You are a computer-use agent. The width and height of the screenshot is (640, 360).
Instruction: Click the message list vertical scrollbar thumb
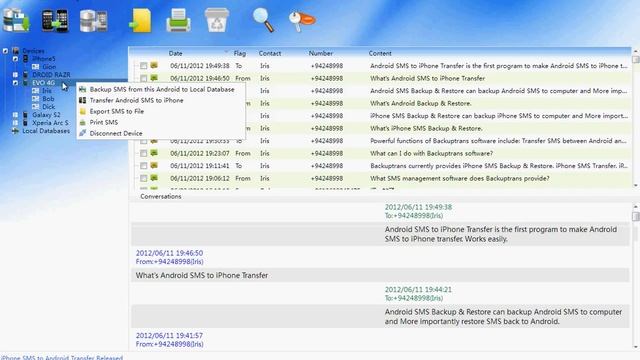point(636,60)
